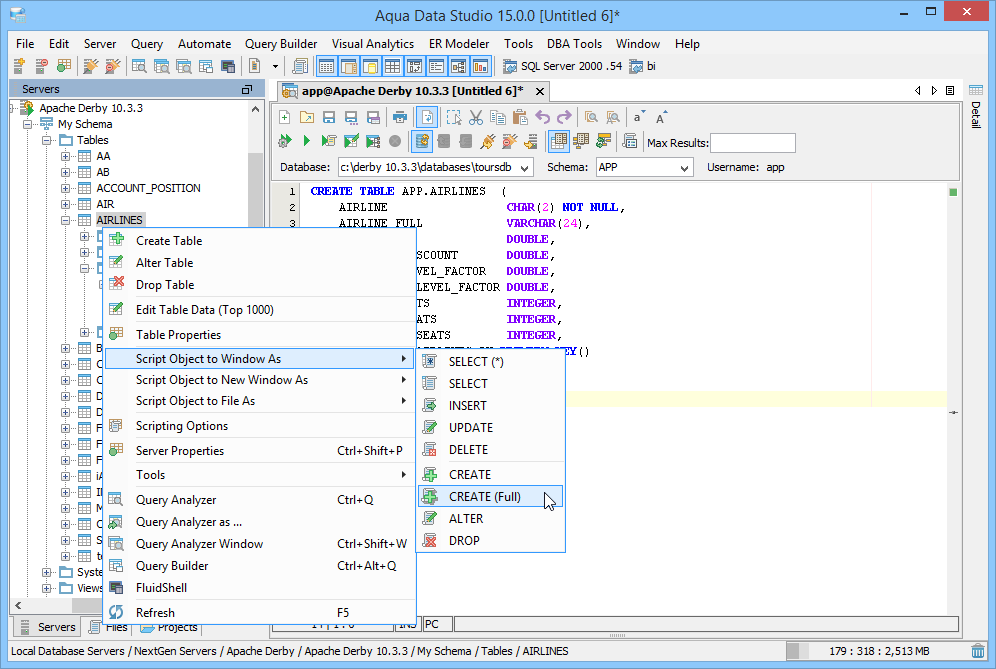The height and width of the screenshot is (669, 996).
Task: Expand the Script Object to File As submenu
Action: 260,401
